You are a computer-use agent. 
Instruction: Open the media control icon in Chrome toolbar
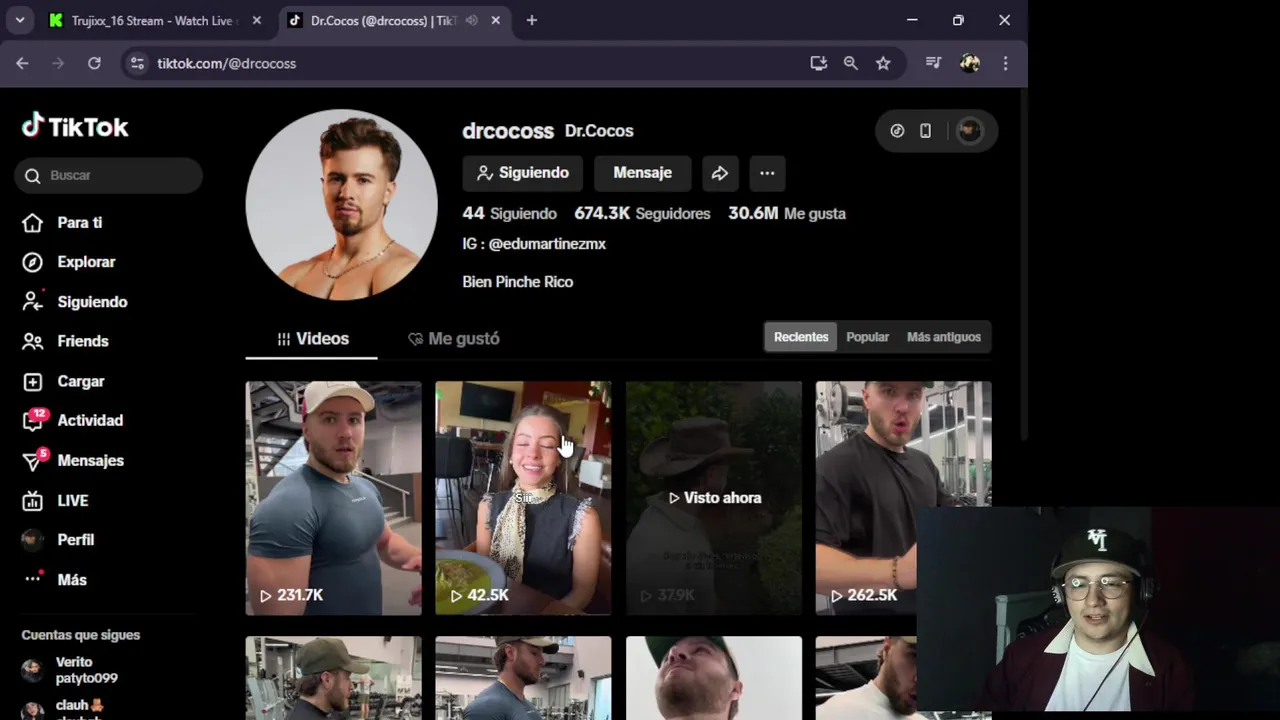[934, 63]
